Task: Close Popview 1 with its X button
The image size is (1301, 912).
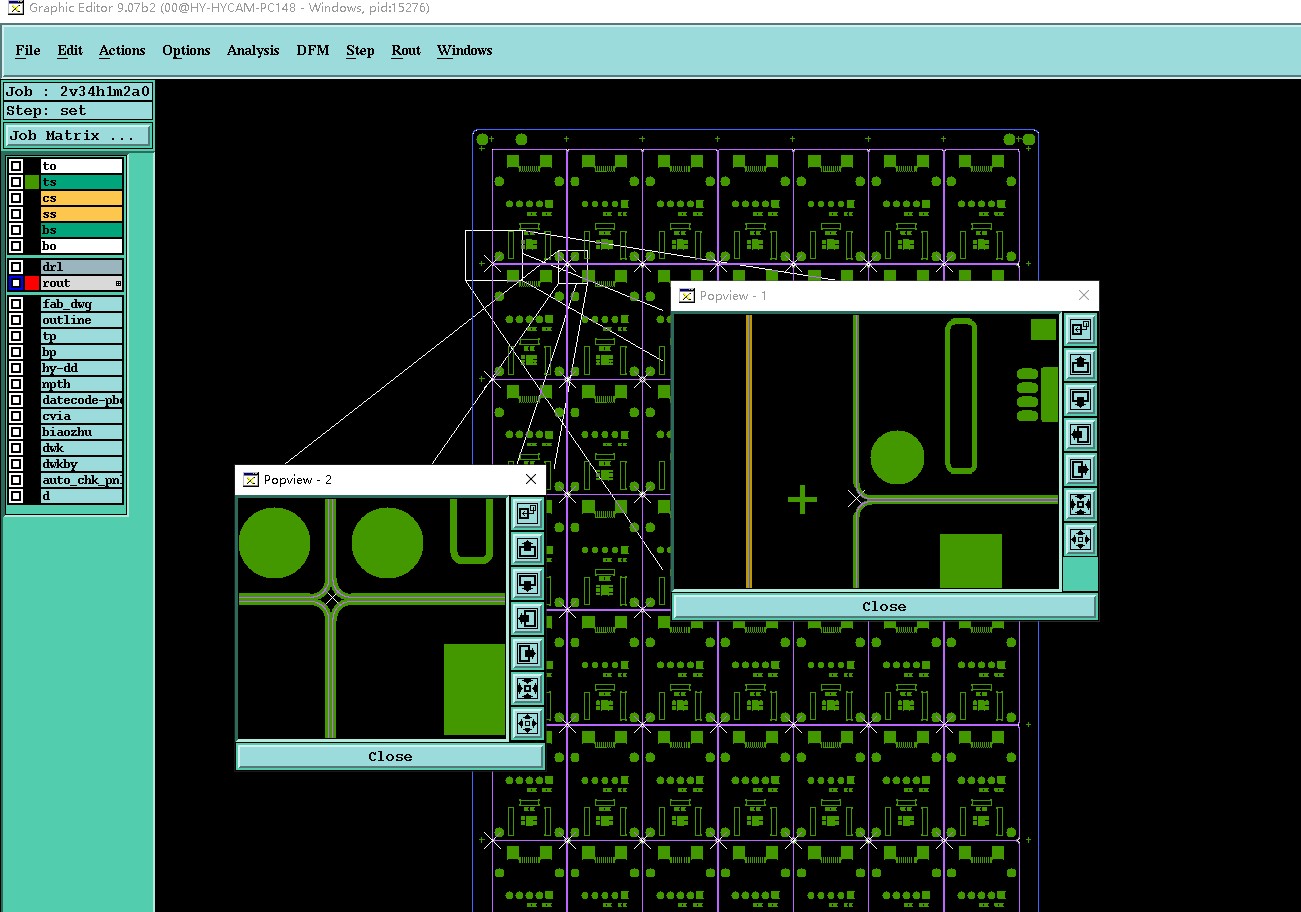Action: tap(1084, 295)
